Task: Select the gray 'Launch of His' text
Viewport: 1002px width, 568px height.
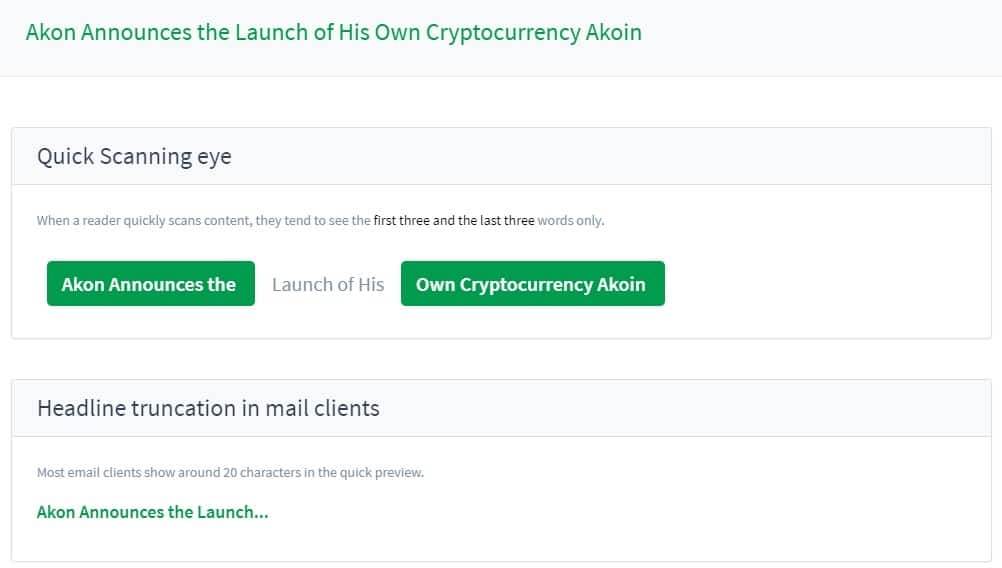Action: 328,284
